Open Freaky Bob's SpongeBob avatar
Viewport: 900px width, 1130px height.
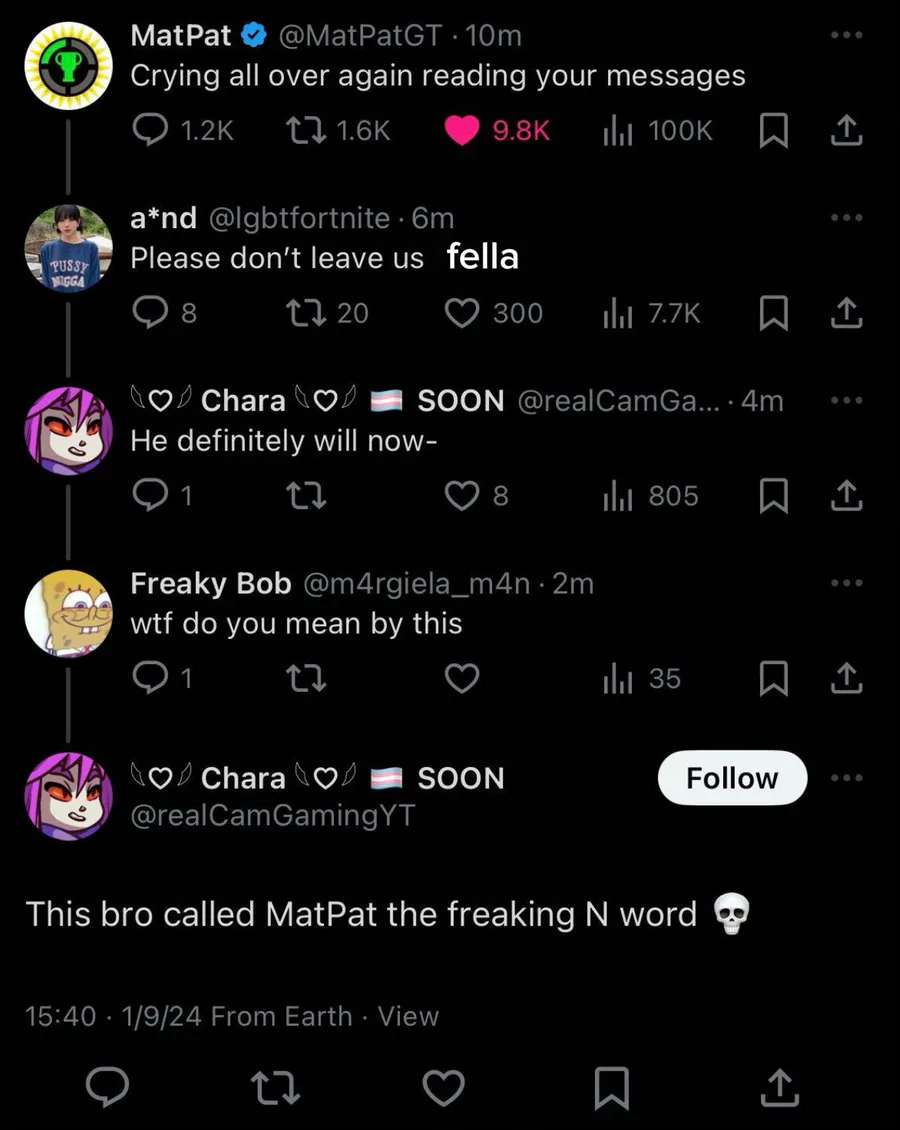point(67,613)
